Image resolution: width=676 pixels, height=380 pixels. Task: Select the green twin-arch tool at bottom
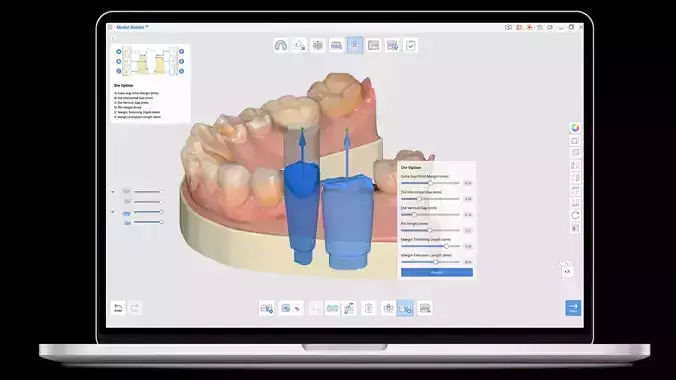coord(332,308)
